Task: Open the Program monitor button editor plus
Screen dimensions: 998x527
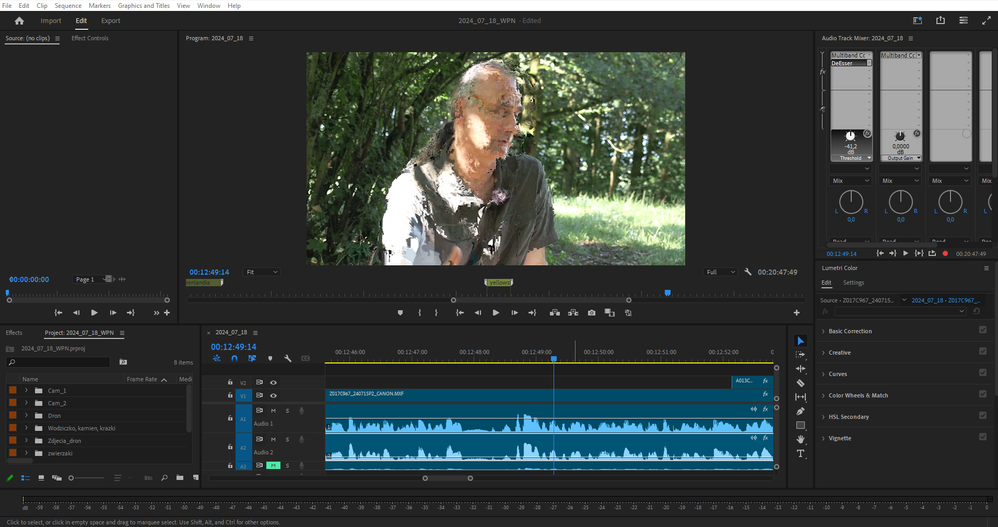Action: click(796, 313)
